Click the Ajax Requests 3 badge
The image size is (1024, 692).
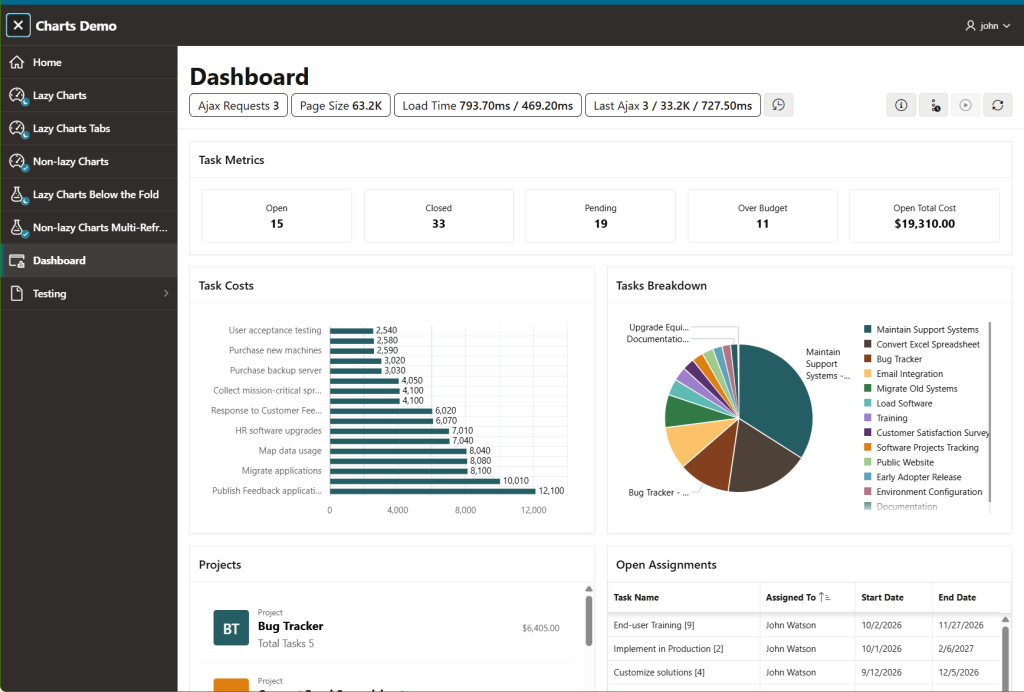(x=238, y=106)
